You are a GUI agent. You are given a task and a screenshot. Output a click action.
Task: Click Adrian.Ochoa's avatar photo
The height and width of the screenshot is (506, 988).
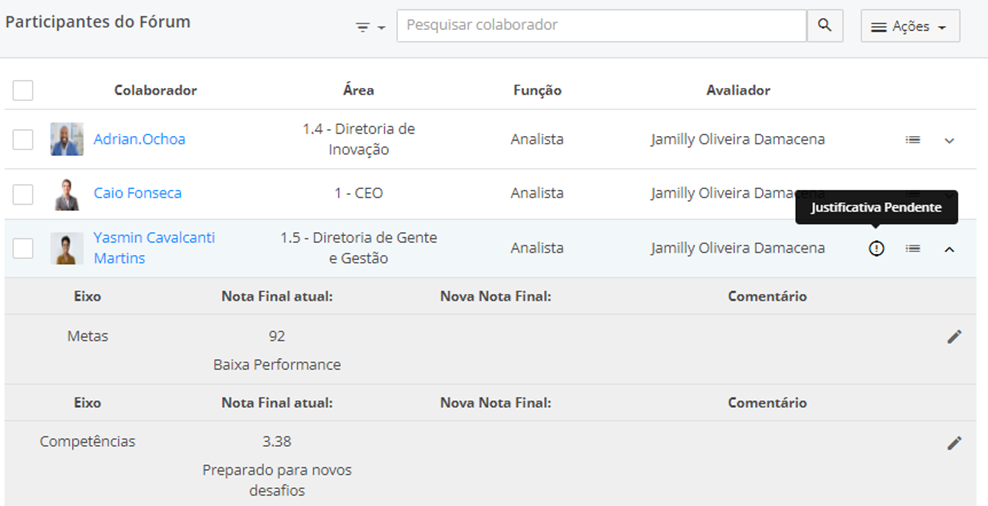67,139
